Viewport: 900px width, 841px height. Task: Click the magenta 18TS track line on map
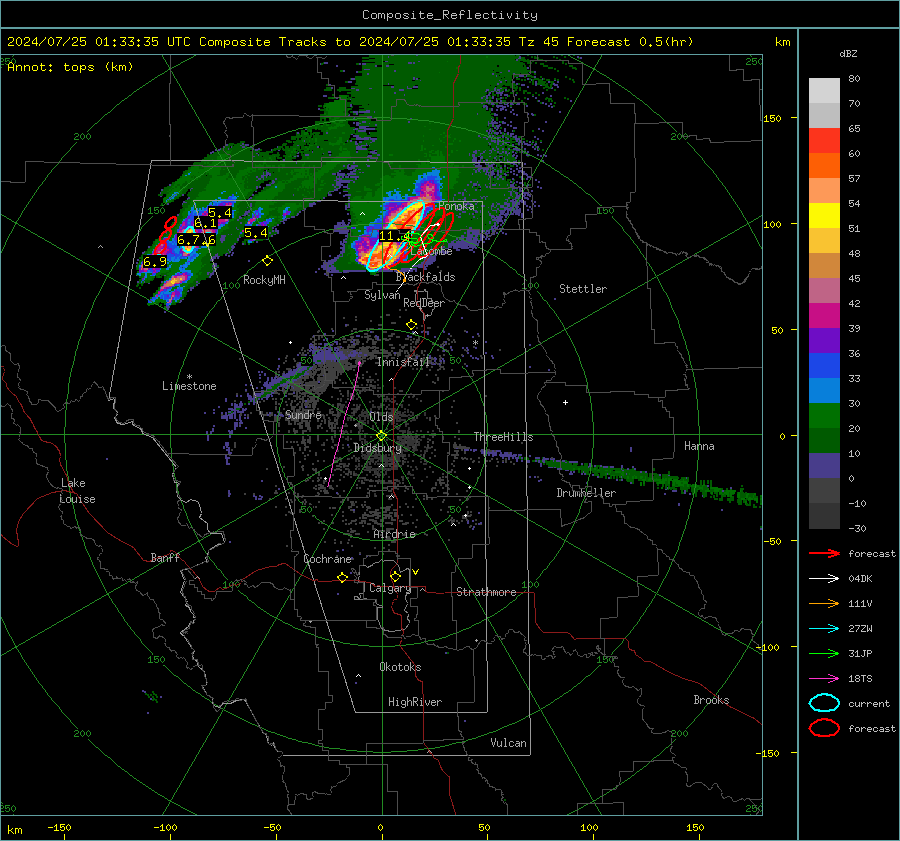tap(344, 424)
